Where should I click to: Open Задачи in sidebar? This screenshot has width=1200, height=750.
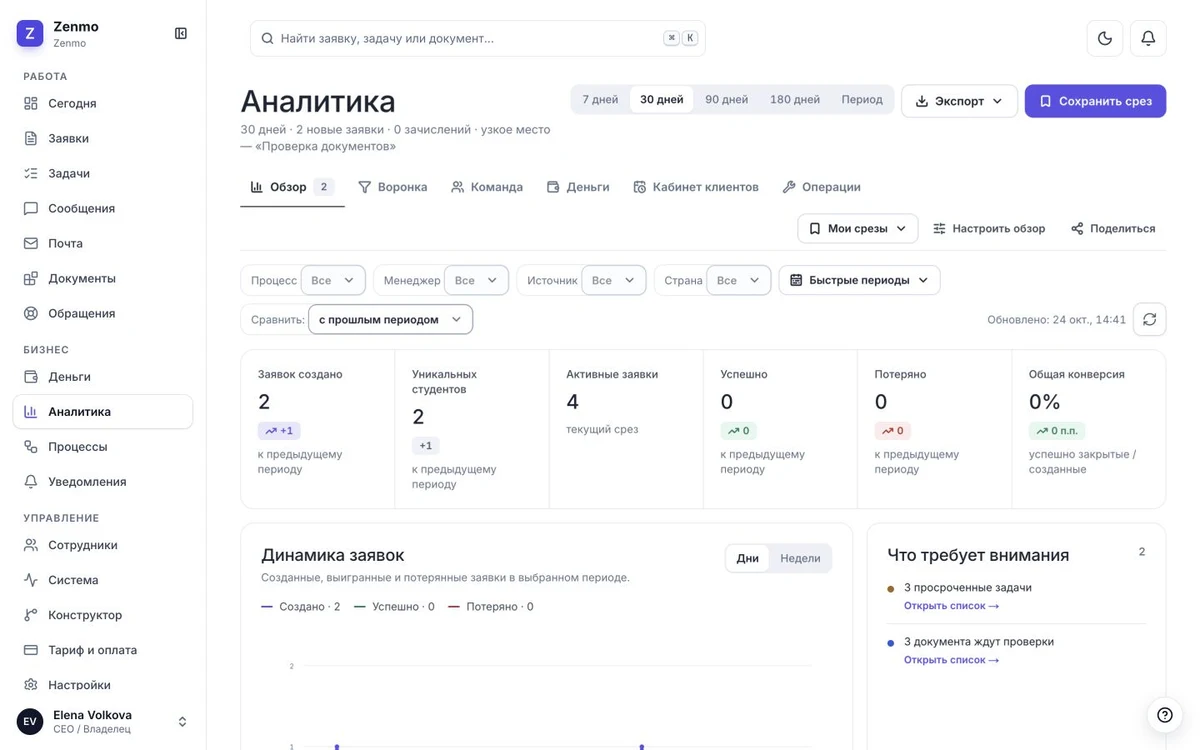[103, 173]
